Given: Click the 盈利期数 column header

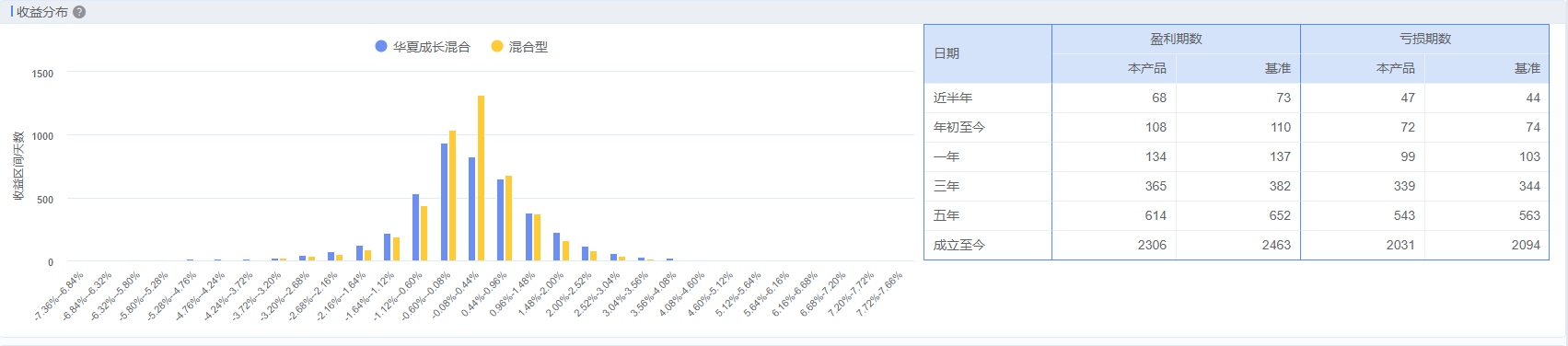Looking at the screenshot, I should (1176, 39).
